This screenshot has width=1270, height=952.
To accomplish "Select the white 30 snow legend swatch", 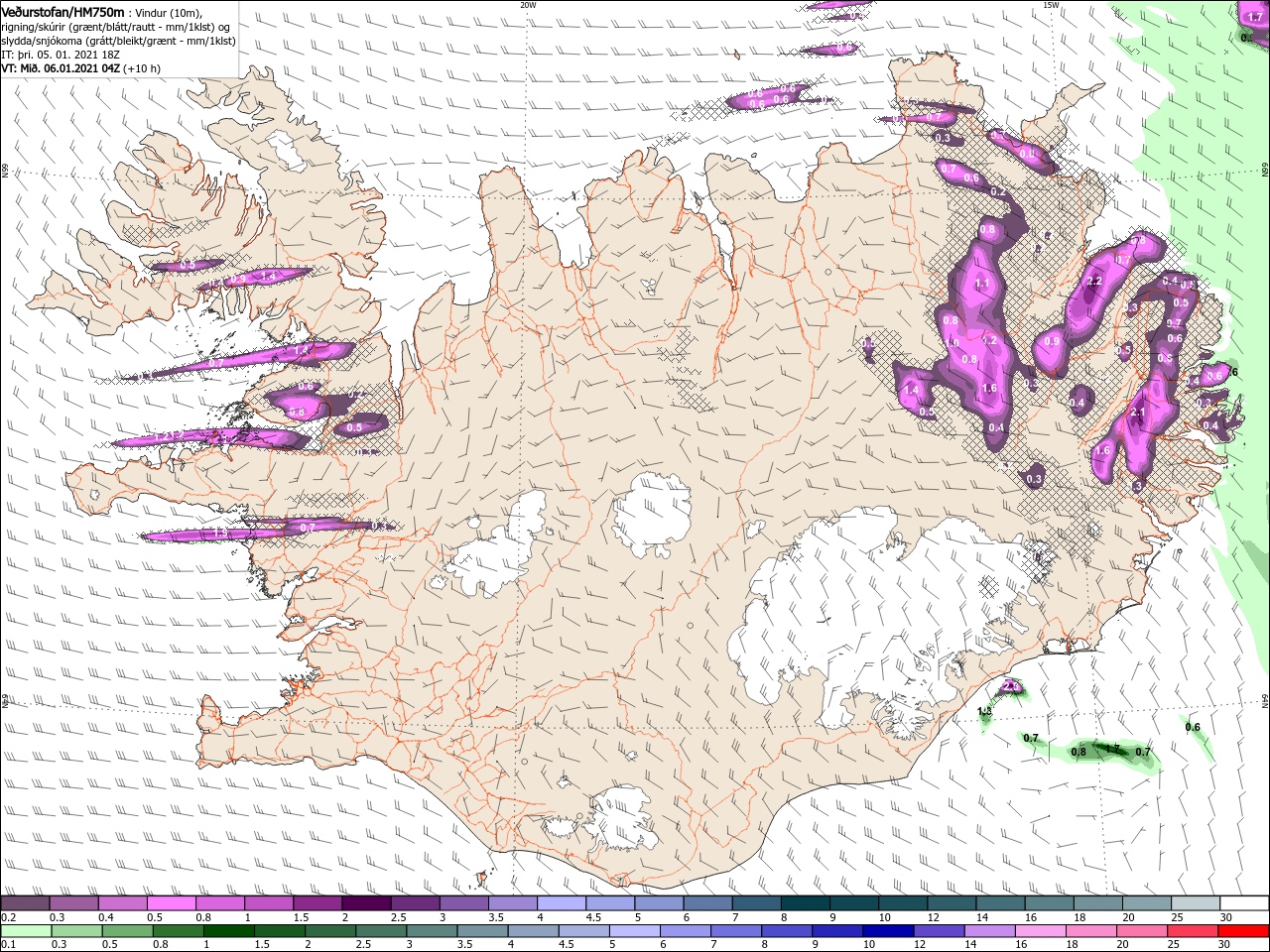I will point(1244,903).
